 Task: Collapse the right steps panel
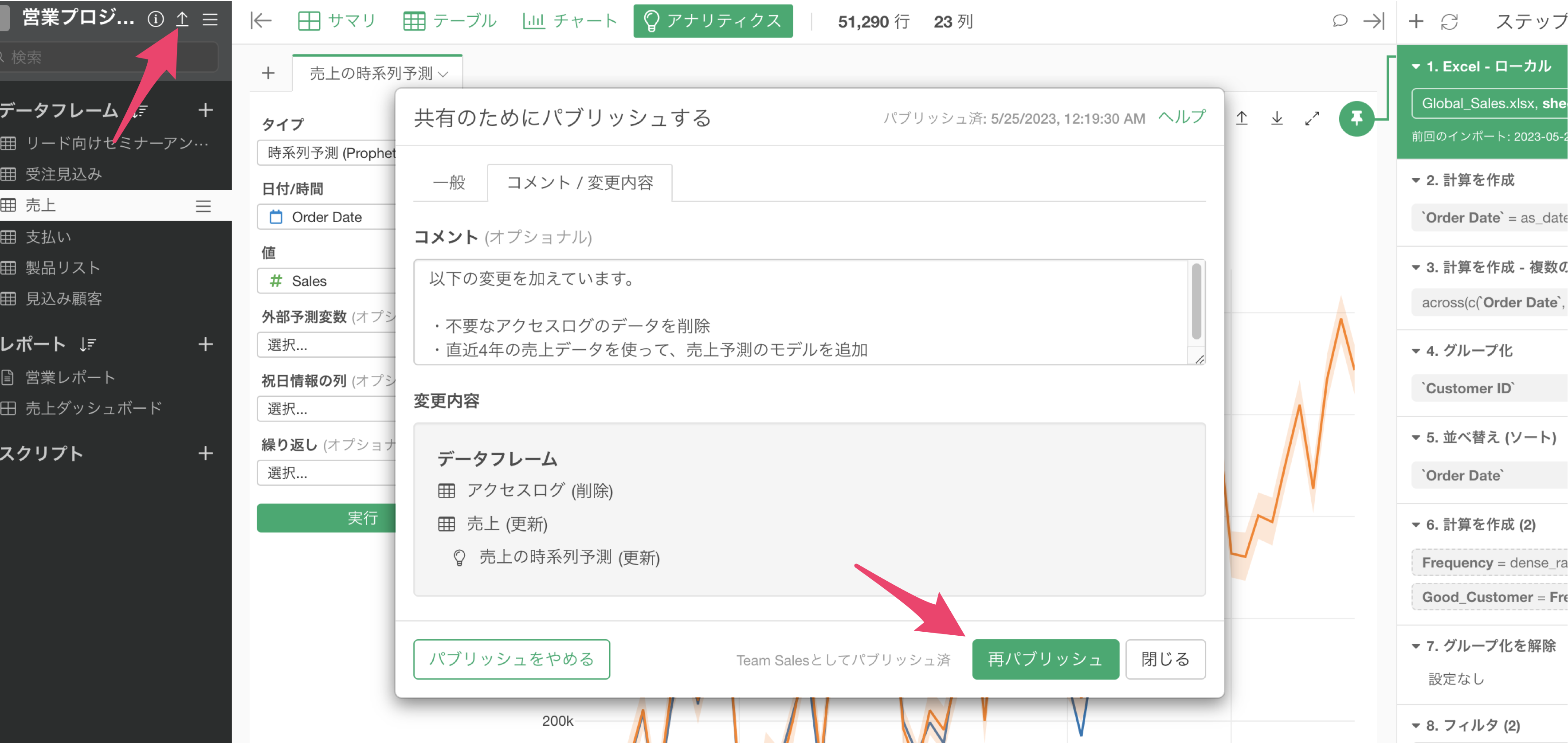[x=1374, y=21]
